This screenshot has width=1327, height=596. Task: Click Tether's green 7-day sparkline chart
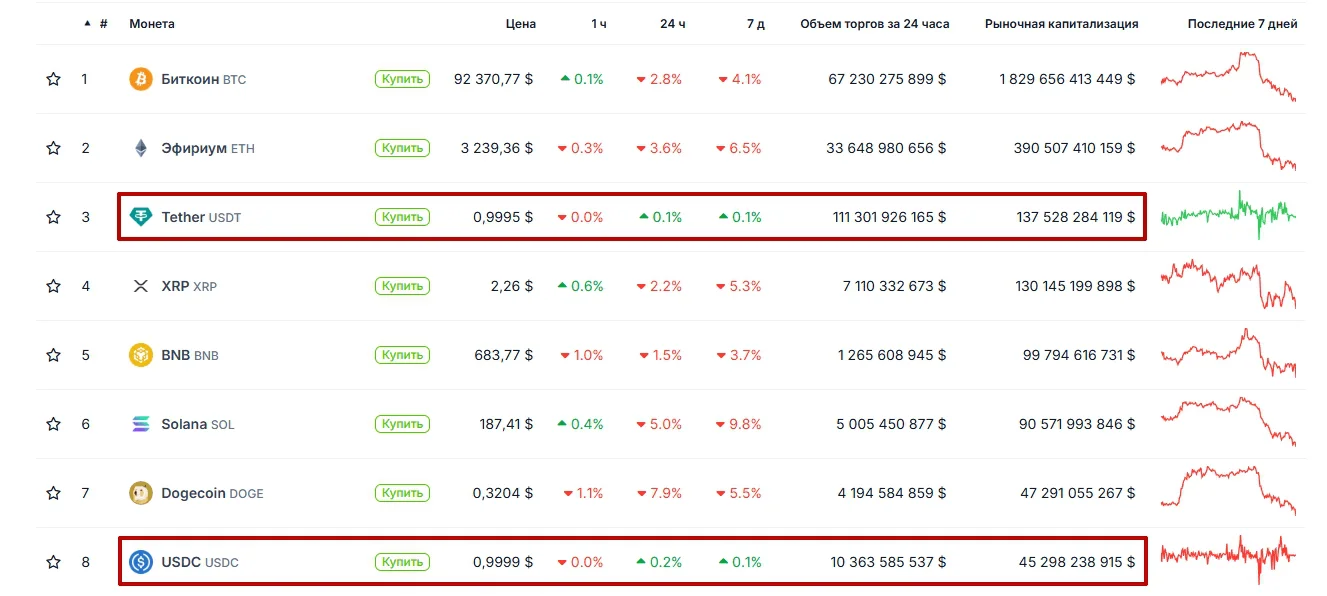click(x=1227, y=215)
